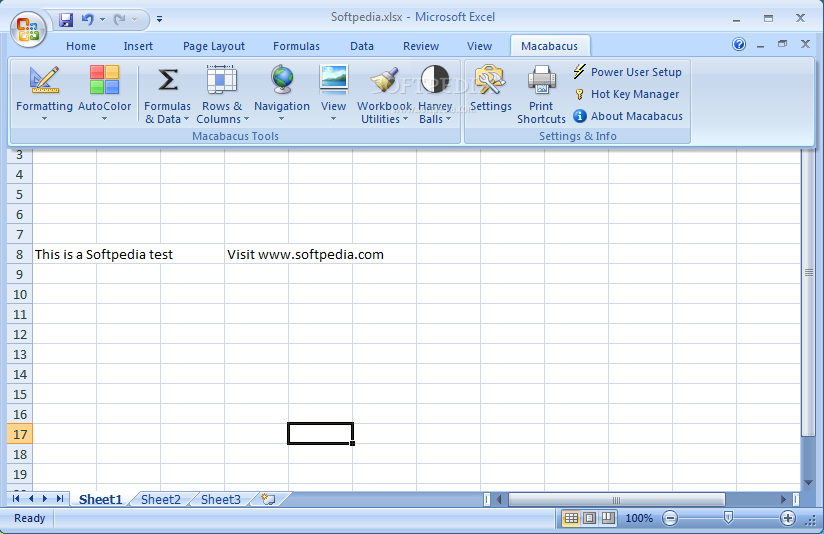Open Macabacus Settings
Viewport: 824px width, 534px height.
pyautogui.click(x=490, y=80)
